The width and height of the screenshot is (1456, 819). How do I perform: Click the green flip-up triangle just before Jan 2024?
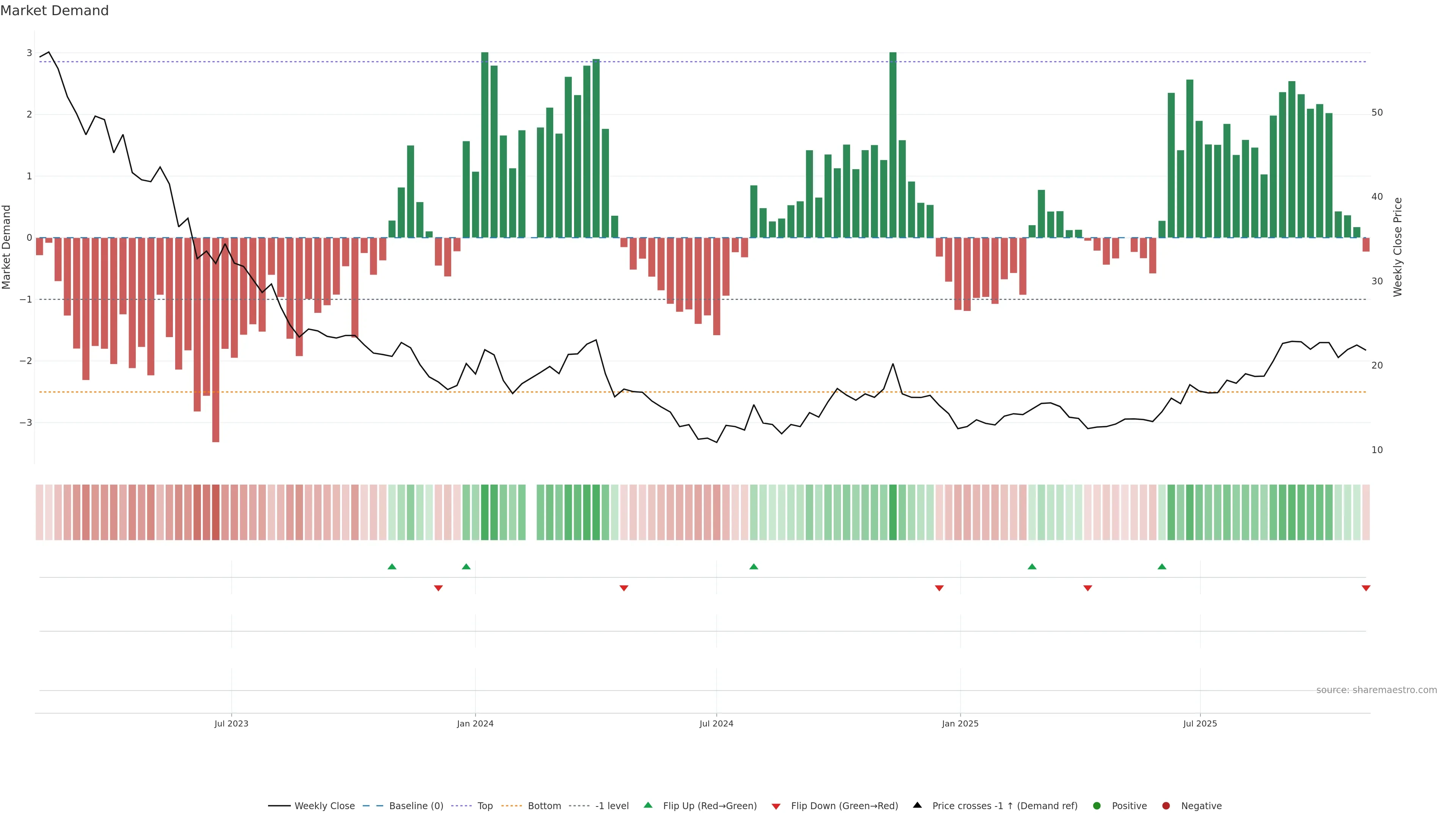coord(466,566)
